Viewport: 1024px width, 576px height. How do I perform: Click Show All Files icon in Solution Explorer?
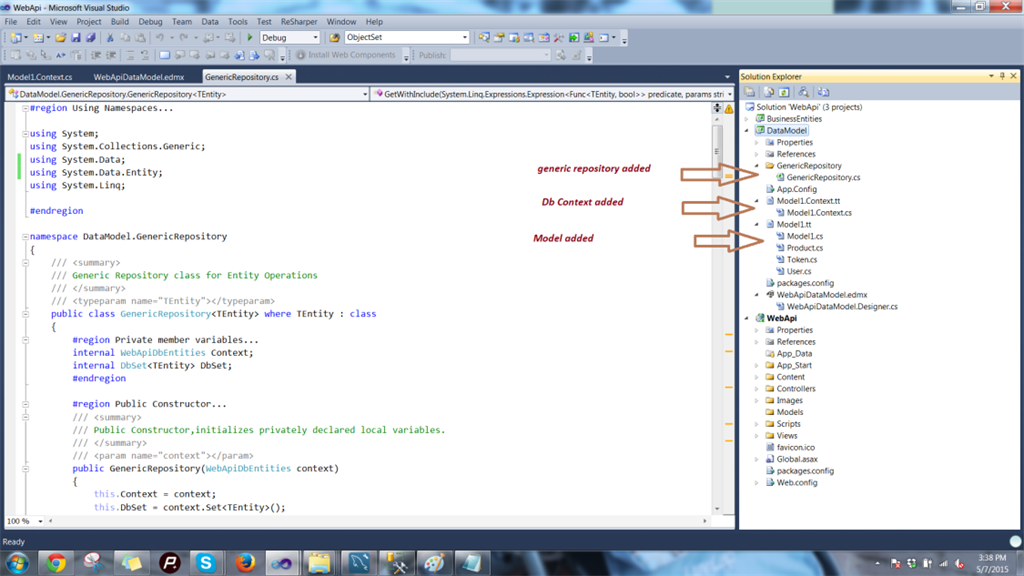pyautogui.click(x=768, y=92)
